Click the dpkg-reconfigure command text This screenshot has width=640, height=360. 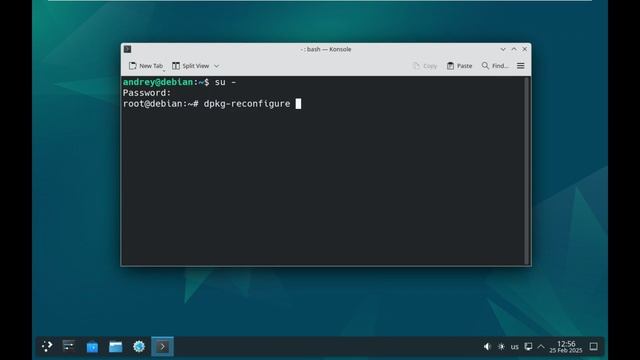tap(247, 104)
